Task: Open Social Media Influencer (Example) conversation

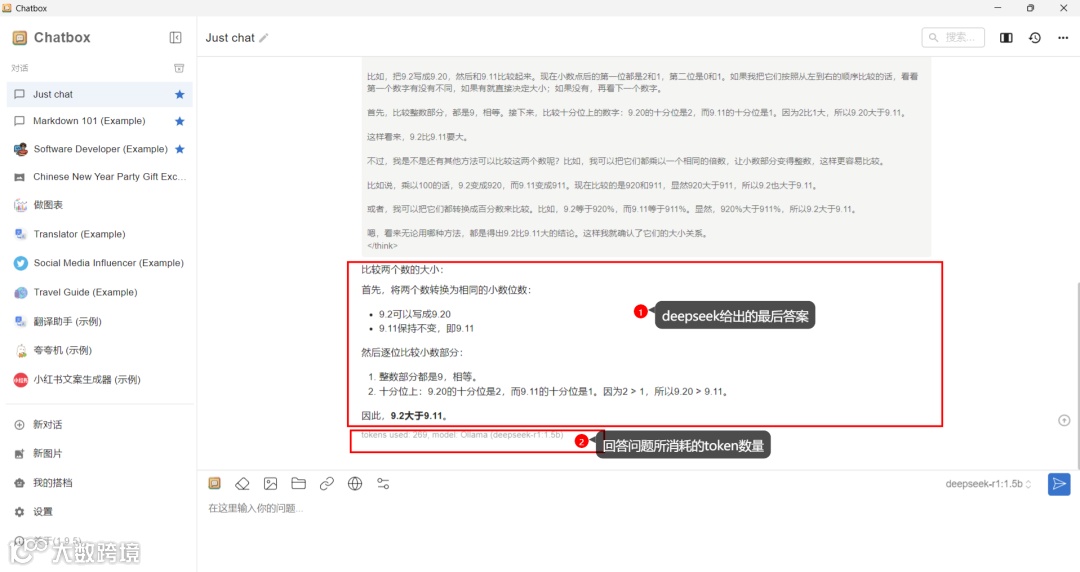Action: (x=99, y=263)
